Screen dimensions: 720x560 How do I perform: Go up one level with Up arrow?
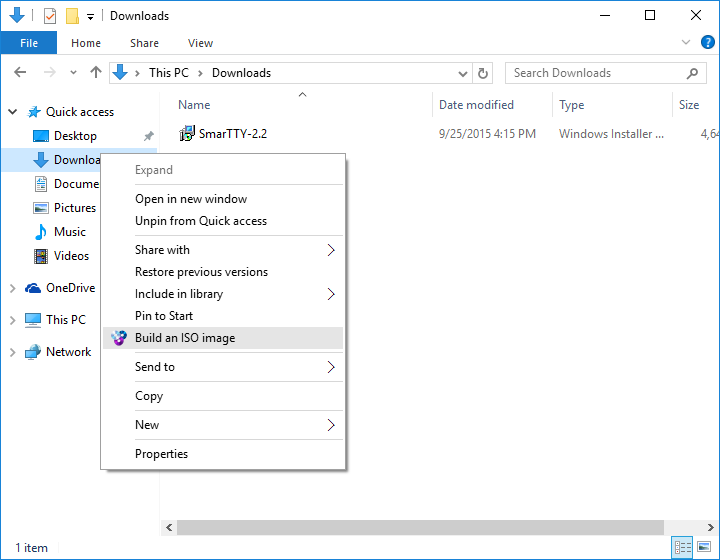pyautogui.click(x=96, y=73)
